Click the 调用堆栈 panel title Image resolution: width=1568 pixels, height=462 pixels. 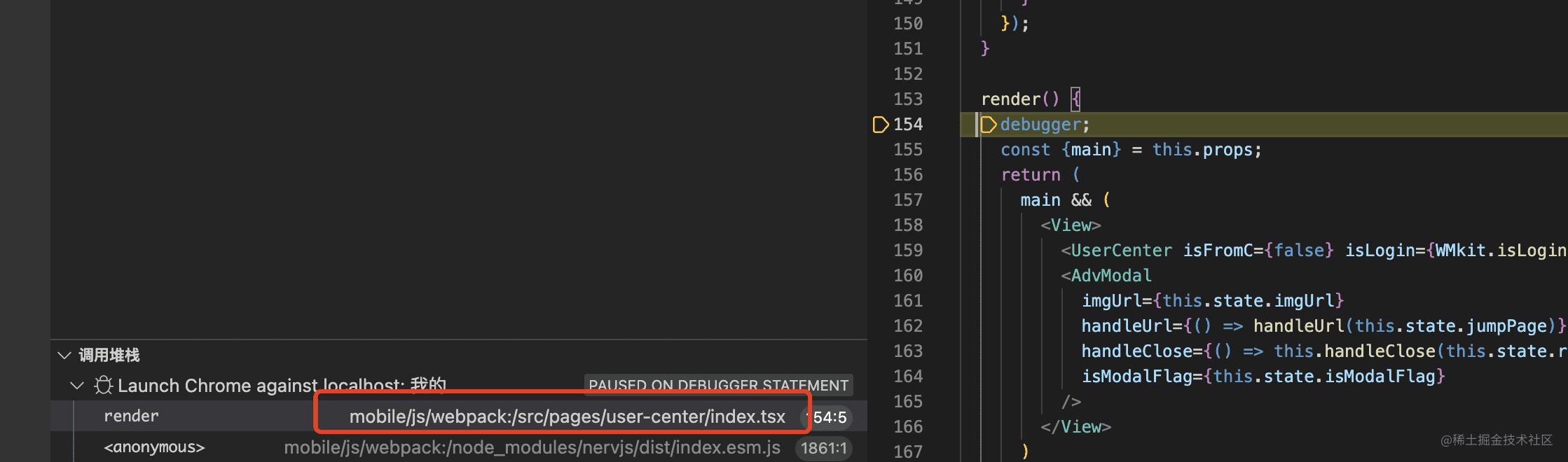click(x=109, y=356)
